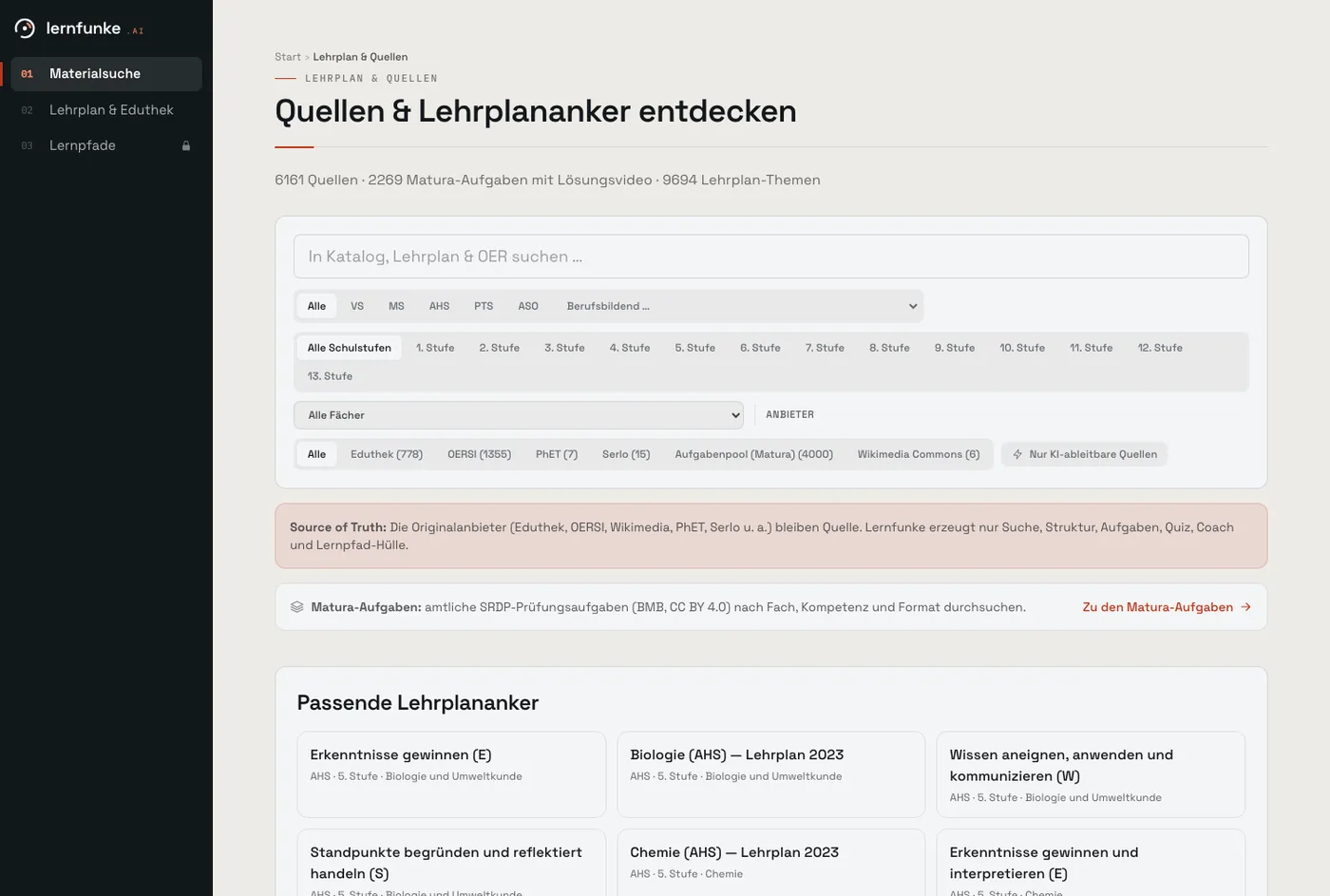Screen dimensions: 1330x896
Task: Toggle Nur KI-ableitbare Quellen filter
Action: (x=1084, y=454)
